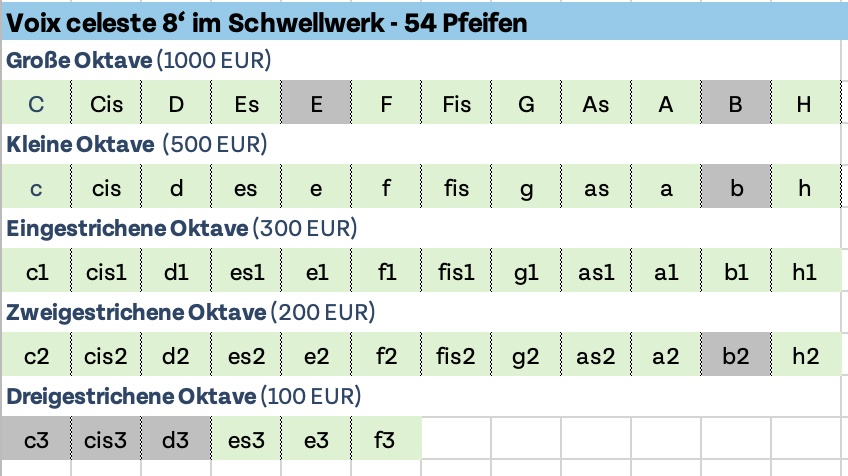Select the cis pipe in Kleine Oktave
Image resolution: width=848 pixels, height=476 pixels.
pyautogui.click(x=106, y=188)
